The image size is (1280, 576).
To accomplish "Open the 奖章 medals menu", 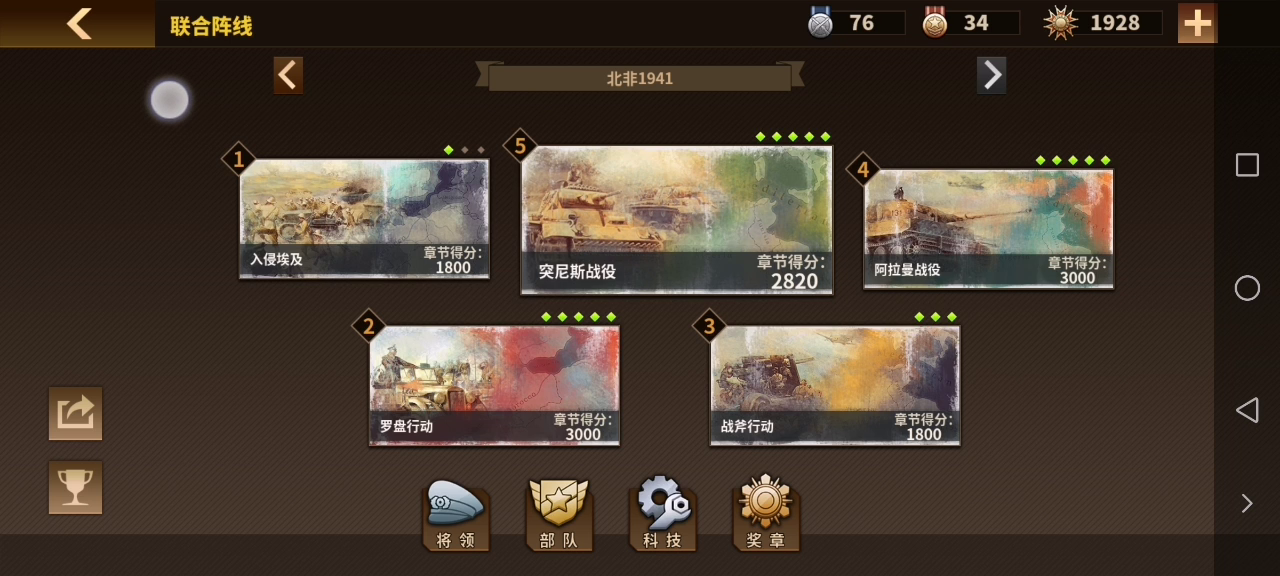I will (x=766, y=514).
